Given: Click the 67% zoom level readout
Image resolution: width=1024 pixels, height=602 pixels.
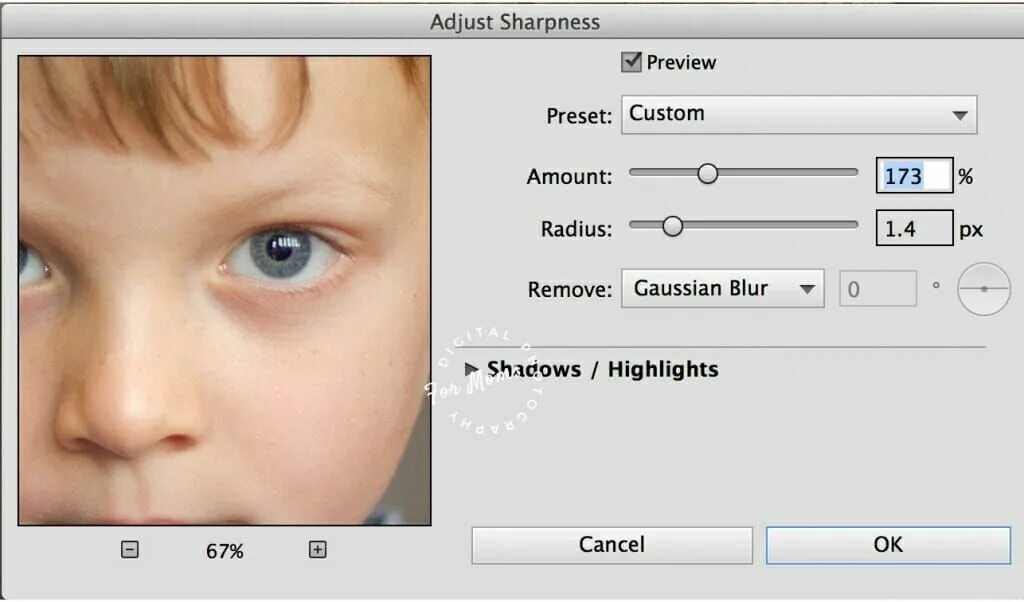Looking at the screenshot, I should point(225,551).
